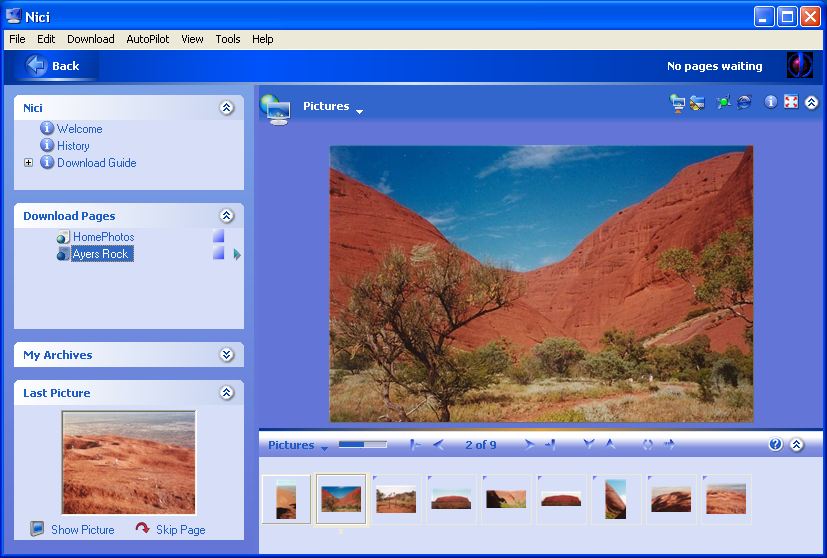Click the blue square beside Ayers Rock

coord(218,253)
